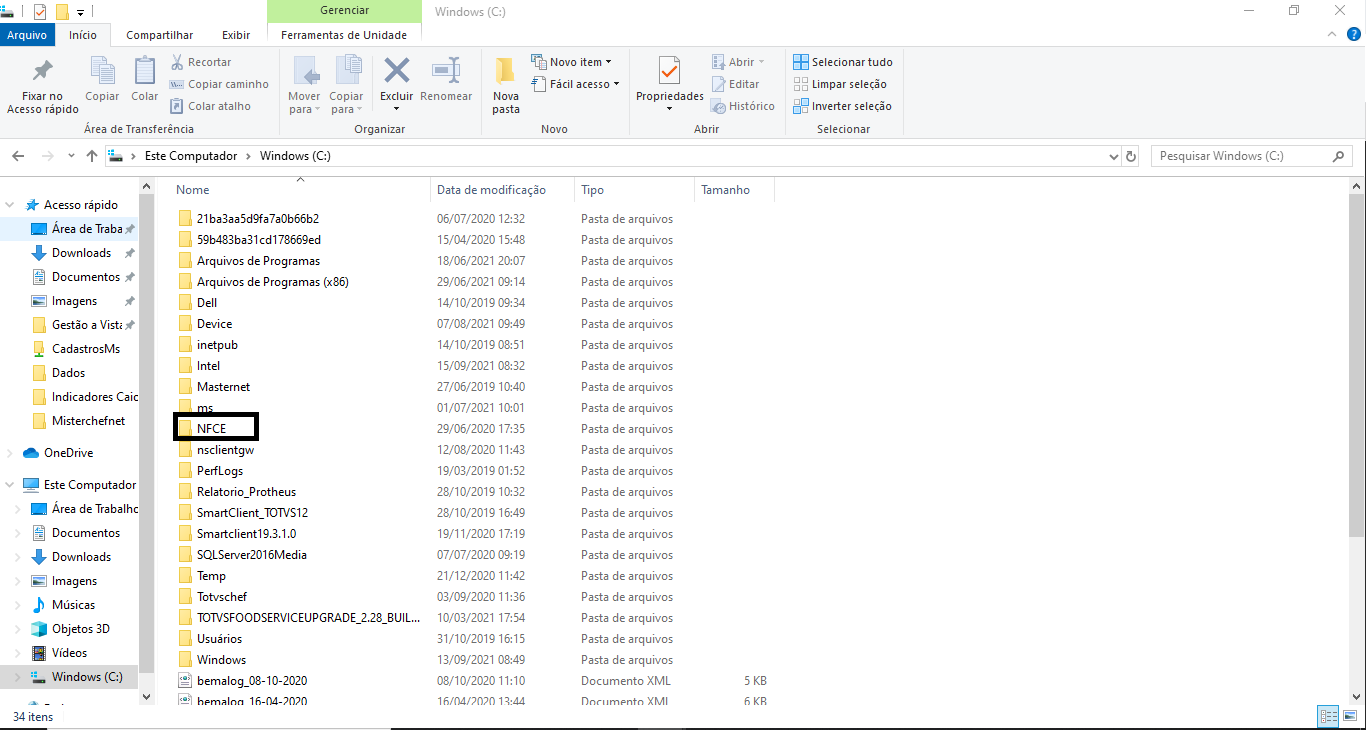
Task: Sort by the Tamanho column header
Action: pos(734,190)
